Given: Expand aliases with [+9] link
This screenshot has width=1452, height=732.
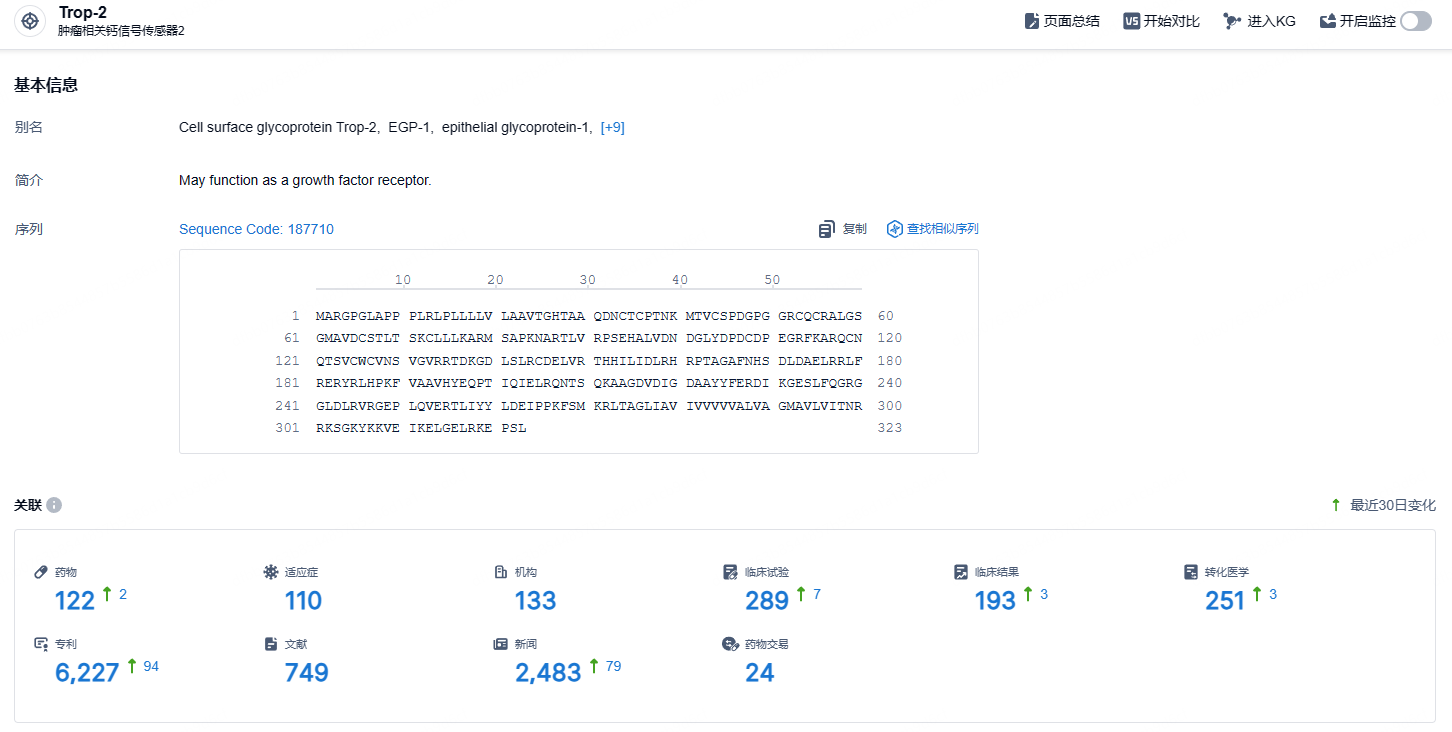Looking at the screenshot, I should click(x=612, y=127).
